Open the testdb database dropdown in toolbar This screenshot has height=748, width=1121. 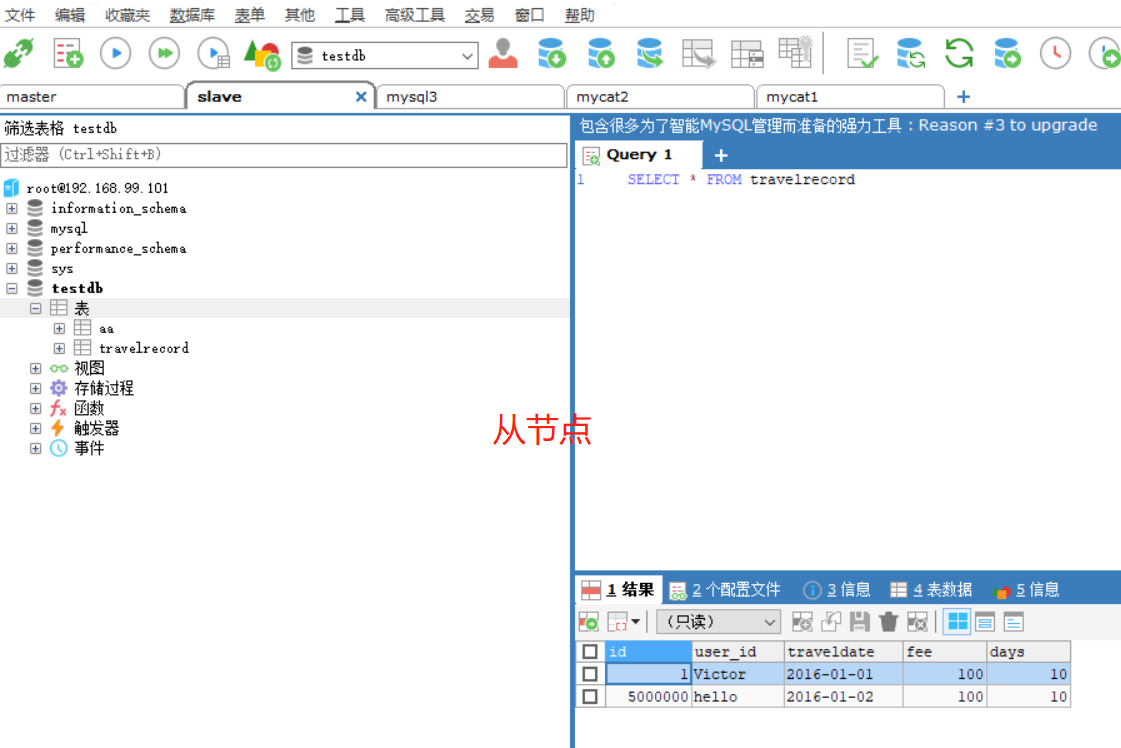[x=385, y=55]
